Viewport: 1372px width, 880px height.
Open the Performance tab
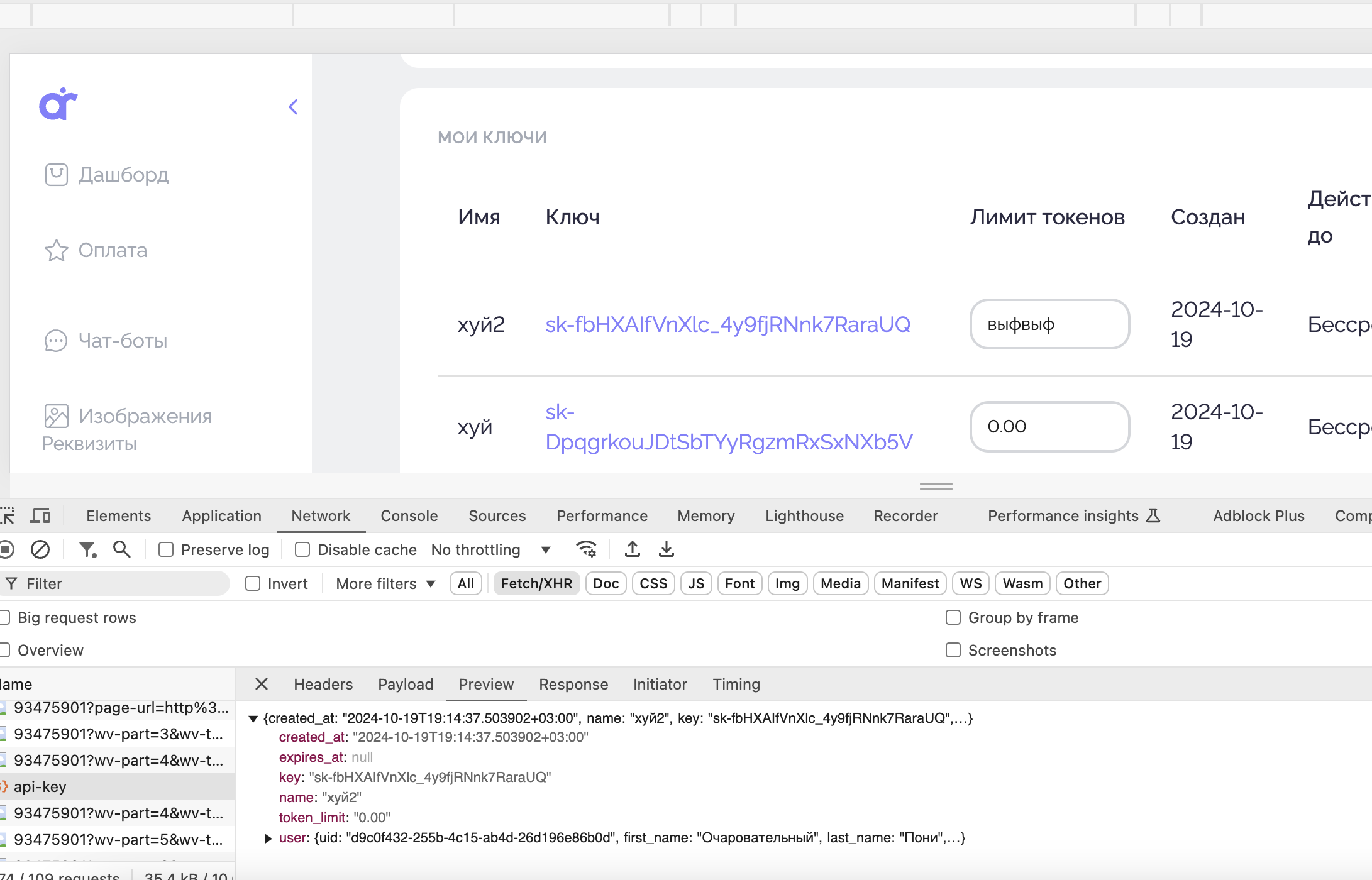click(x=602, y=516)
